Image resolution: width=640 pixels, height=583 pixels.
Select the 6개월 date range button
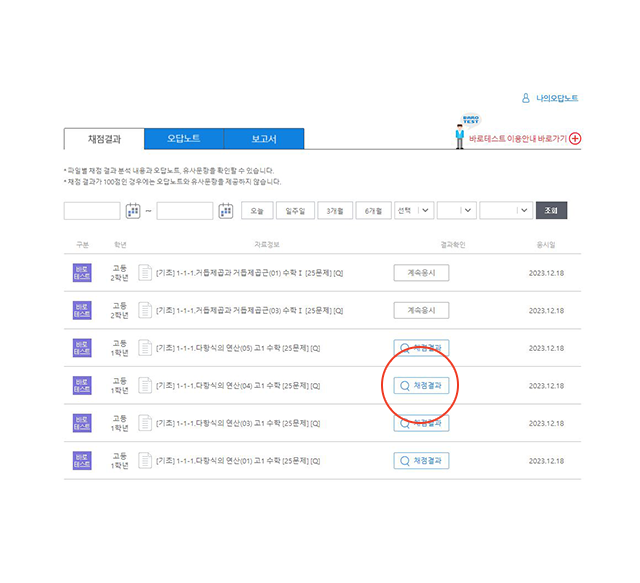tap(373, 211)
